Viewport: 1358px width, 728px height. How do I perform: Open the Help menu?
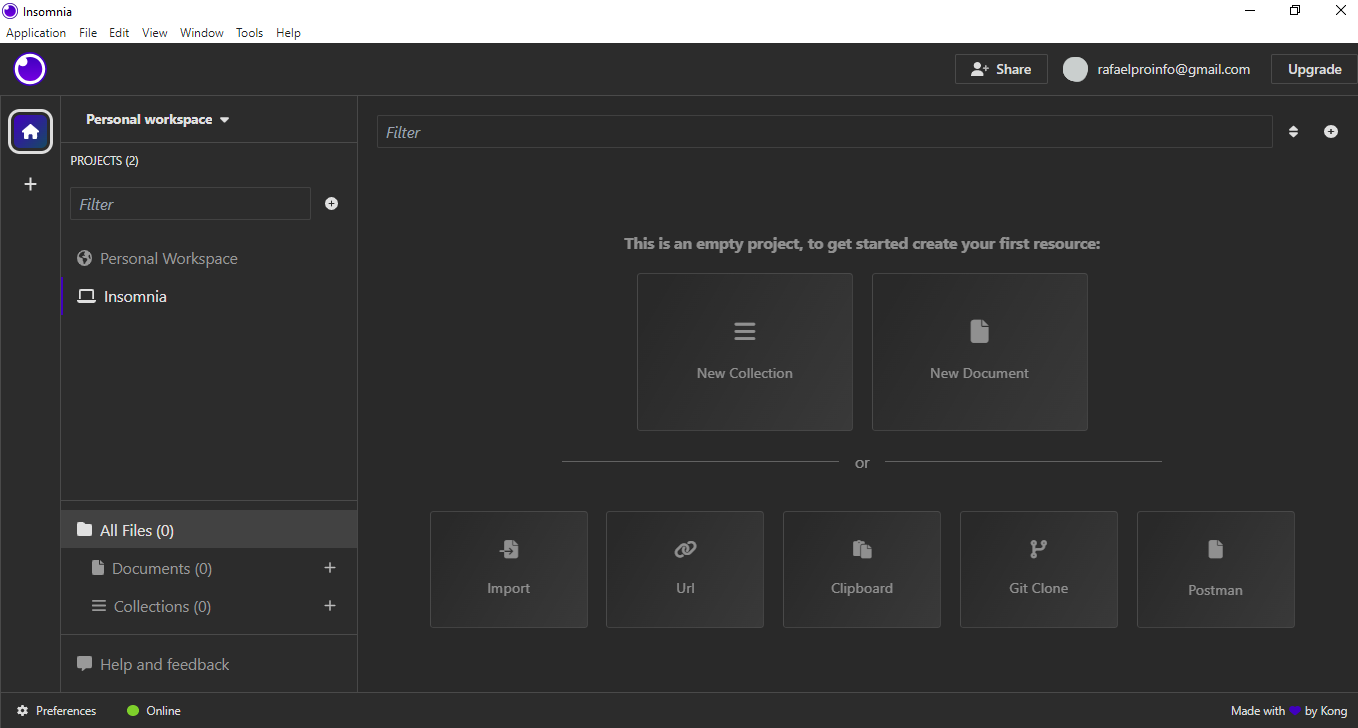pyautogui.click(x=288, y=33)
